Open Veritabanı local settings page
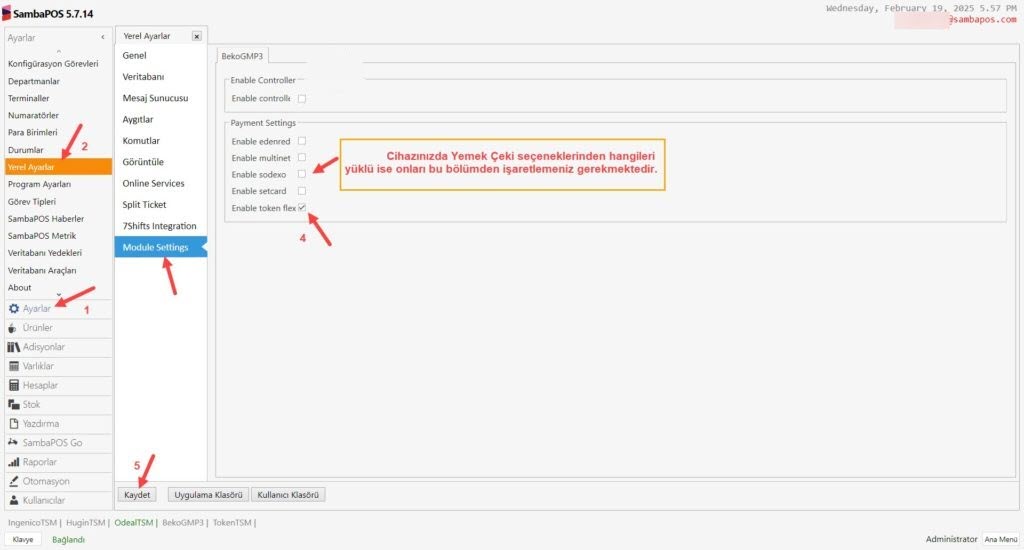 pyautogui.click(x=161, y=77)
